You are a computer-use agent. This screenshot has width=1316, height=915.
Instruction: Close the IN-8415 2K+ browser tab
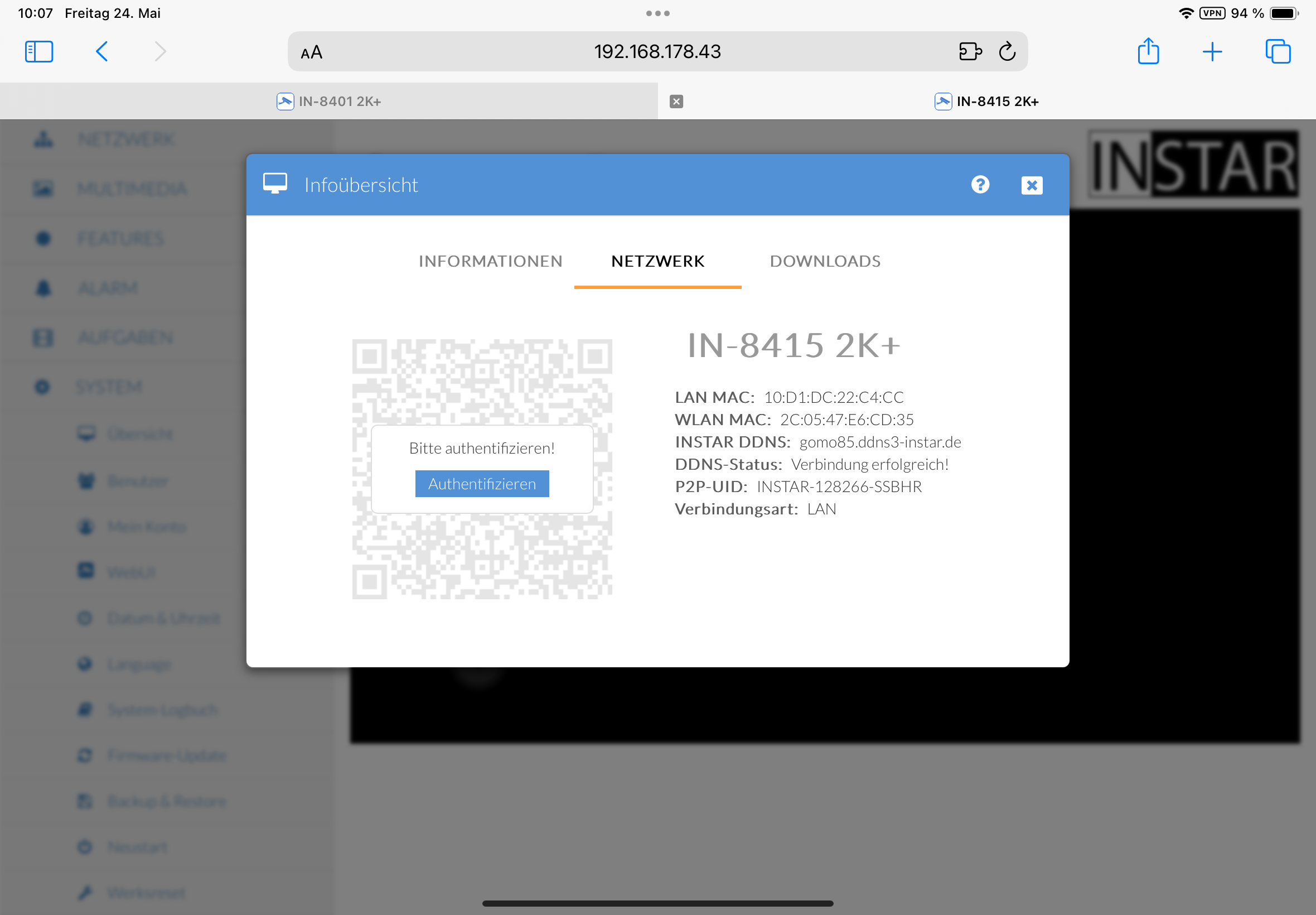pyautogui.click(x=676, y=102)
